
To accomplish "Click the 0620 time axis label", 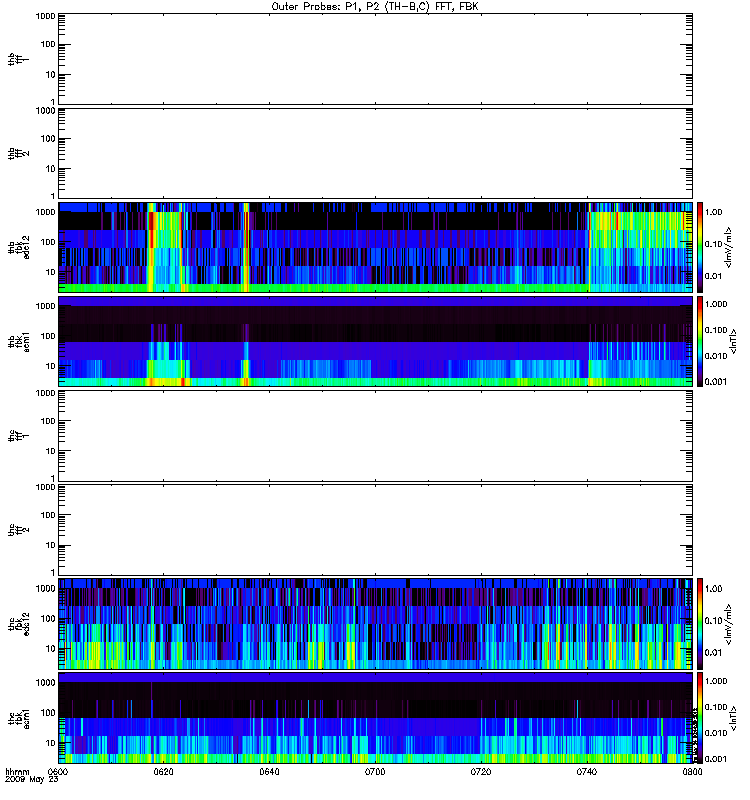I will (x=163, y=772).
